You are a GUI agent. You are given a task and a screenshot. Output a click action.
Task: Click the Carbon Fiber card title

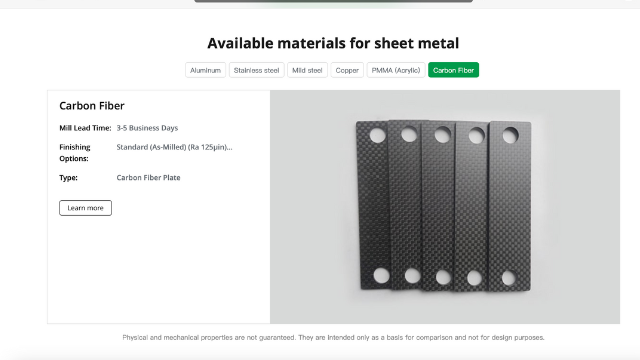(x=92, y=106)
